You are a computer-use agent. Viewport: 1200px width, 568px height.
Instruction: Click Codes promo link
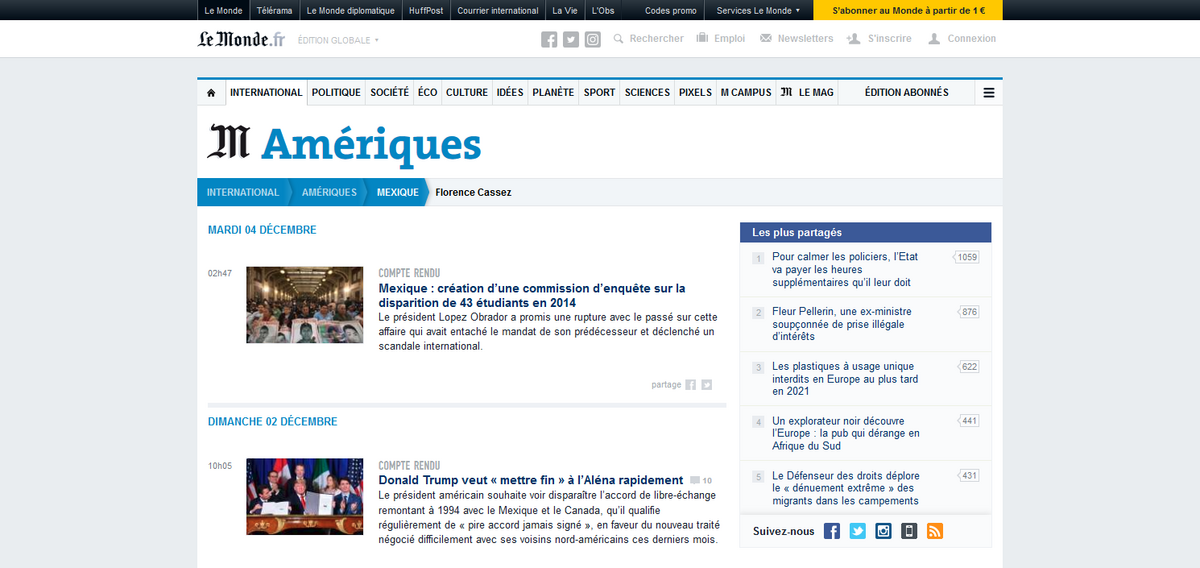point(671,10)
